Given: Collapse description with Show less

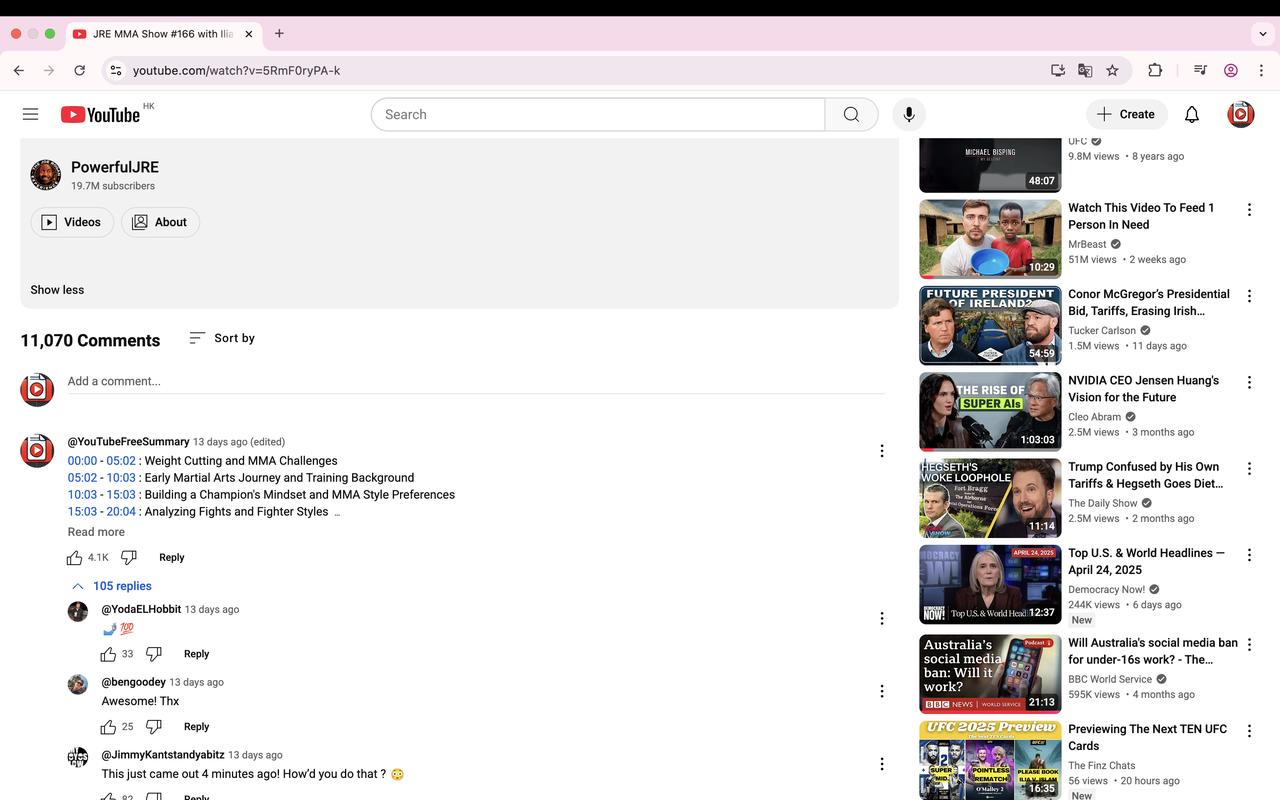Looking at the screenshot, I should (x=57, y=290).
